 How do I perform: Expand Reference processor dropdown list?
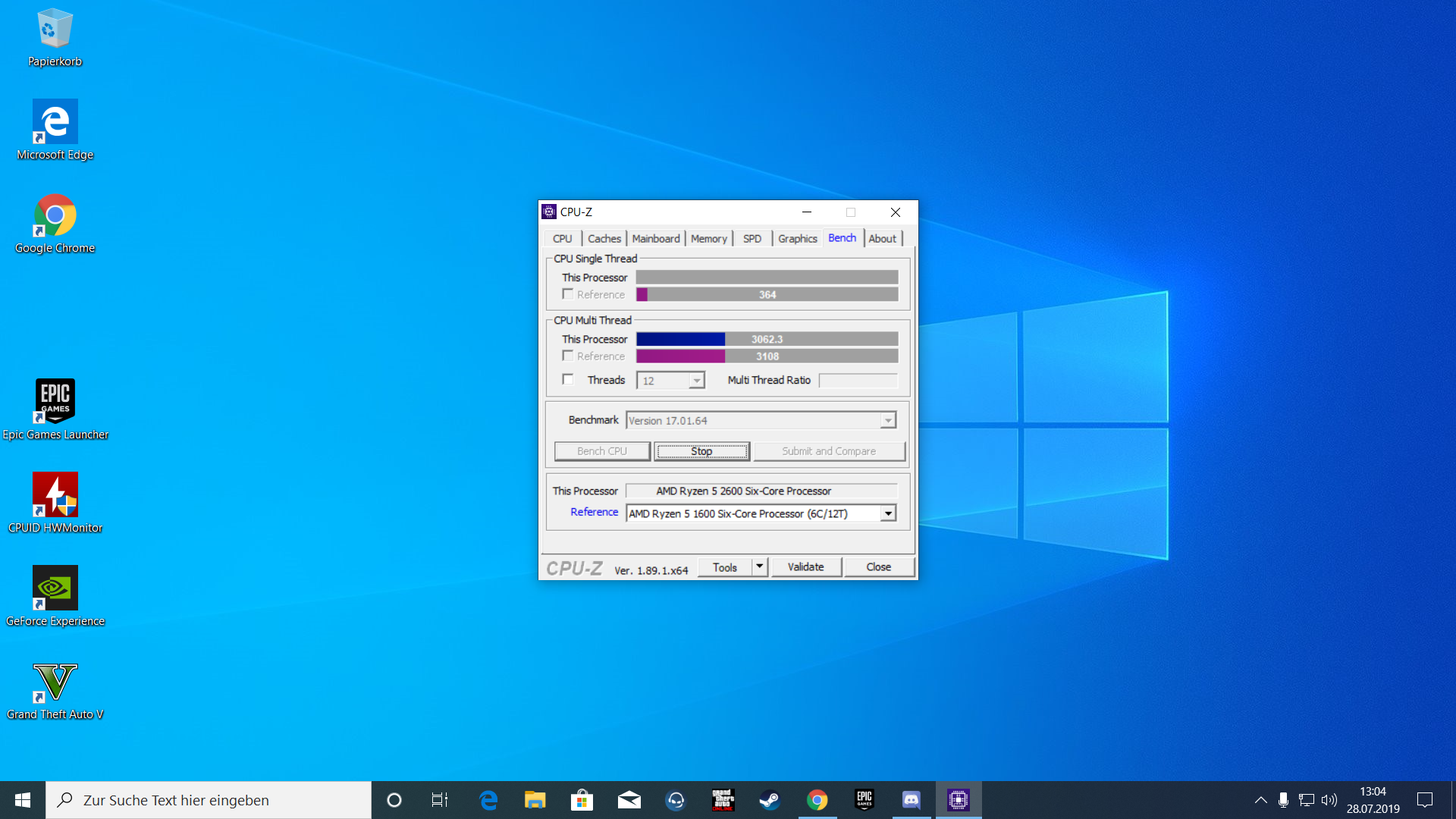(x=887, y=513)
